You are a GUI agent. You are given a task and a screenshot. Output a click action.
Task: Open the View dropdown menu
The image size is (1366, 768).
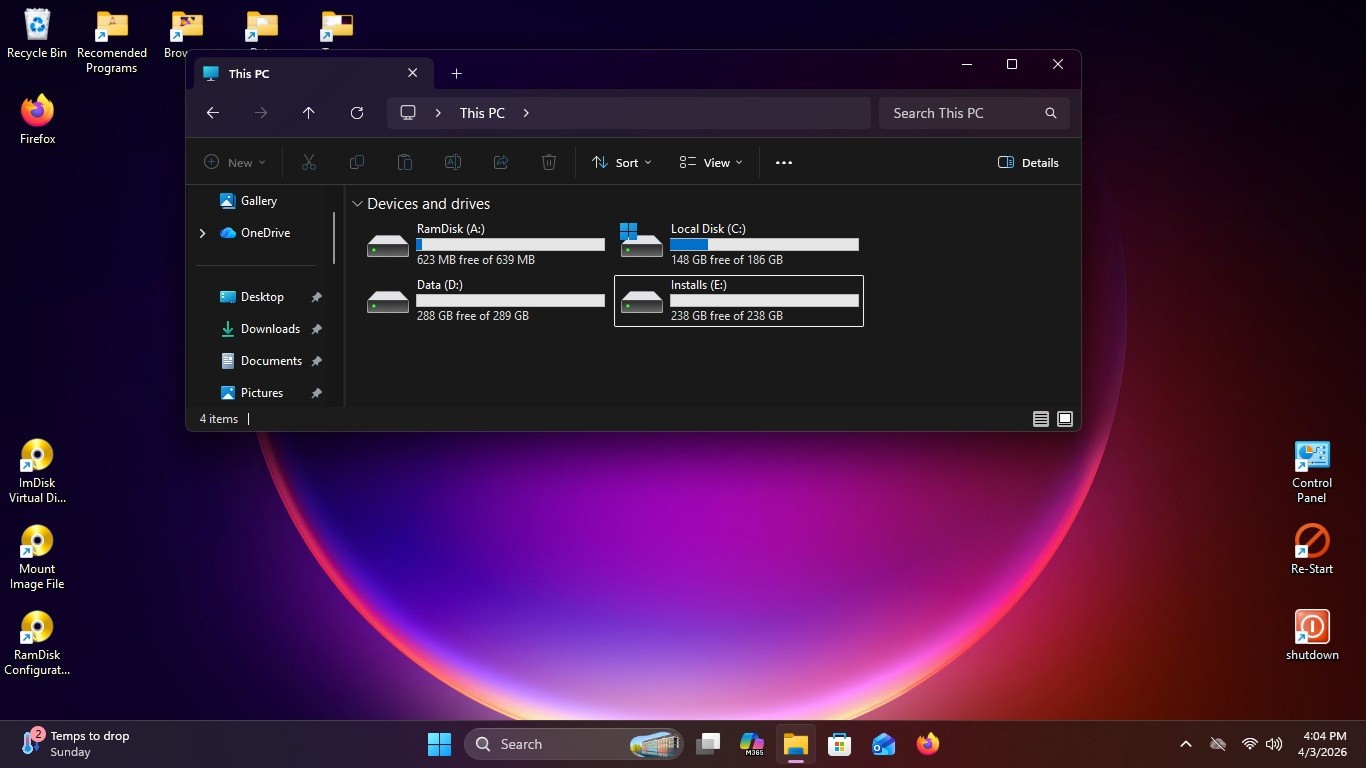[711, 163]
